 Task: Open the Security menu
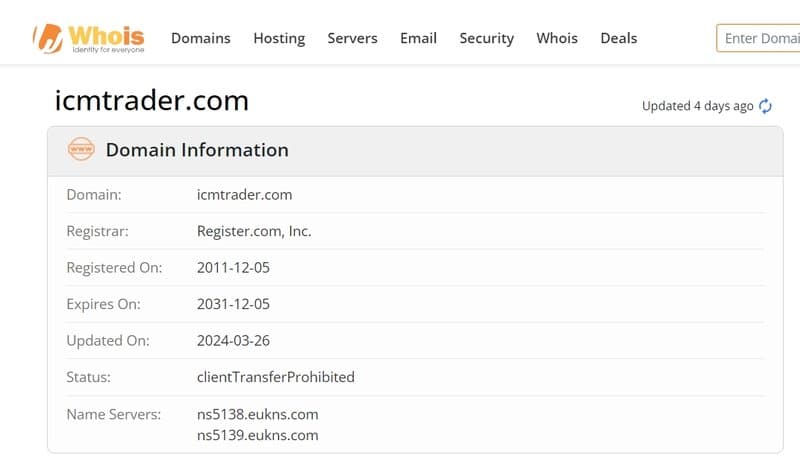487,39
